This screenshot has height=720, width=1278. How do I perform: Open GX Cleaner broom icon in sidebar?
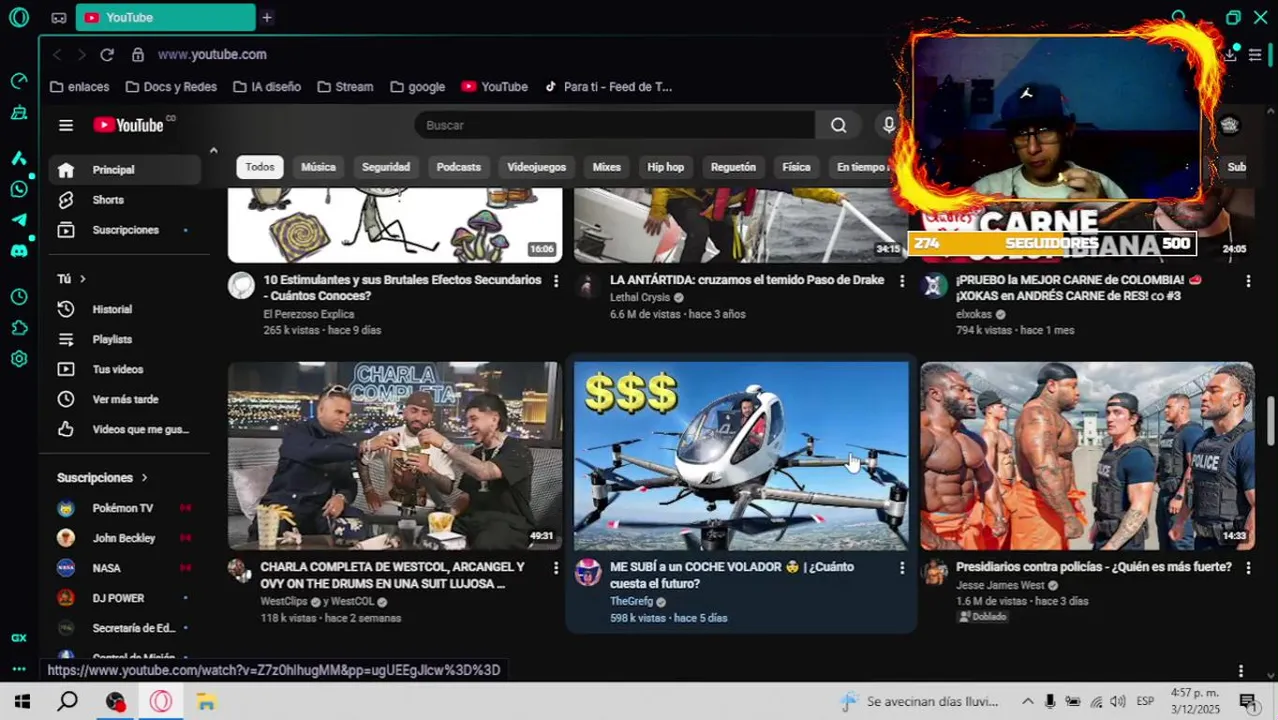coord(18,113)
